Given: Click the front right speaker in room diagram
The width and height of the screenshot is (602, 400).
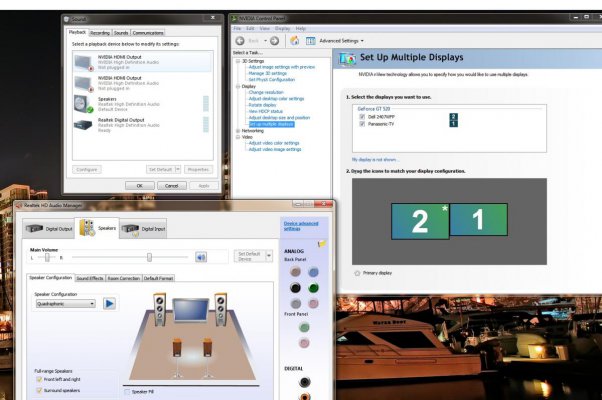Looking at the screenshot, I should tap(221, 309).
